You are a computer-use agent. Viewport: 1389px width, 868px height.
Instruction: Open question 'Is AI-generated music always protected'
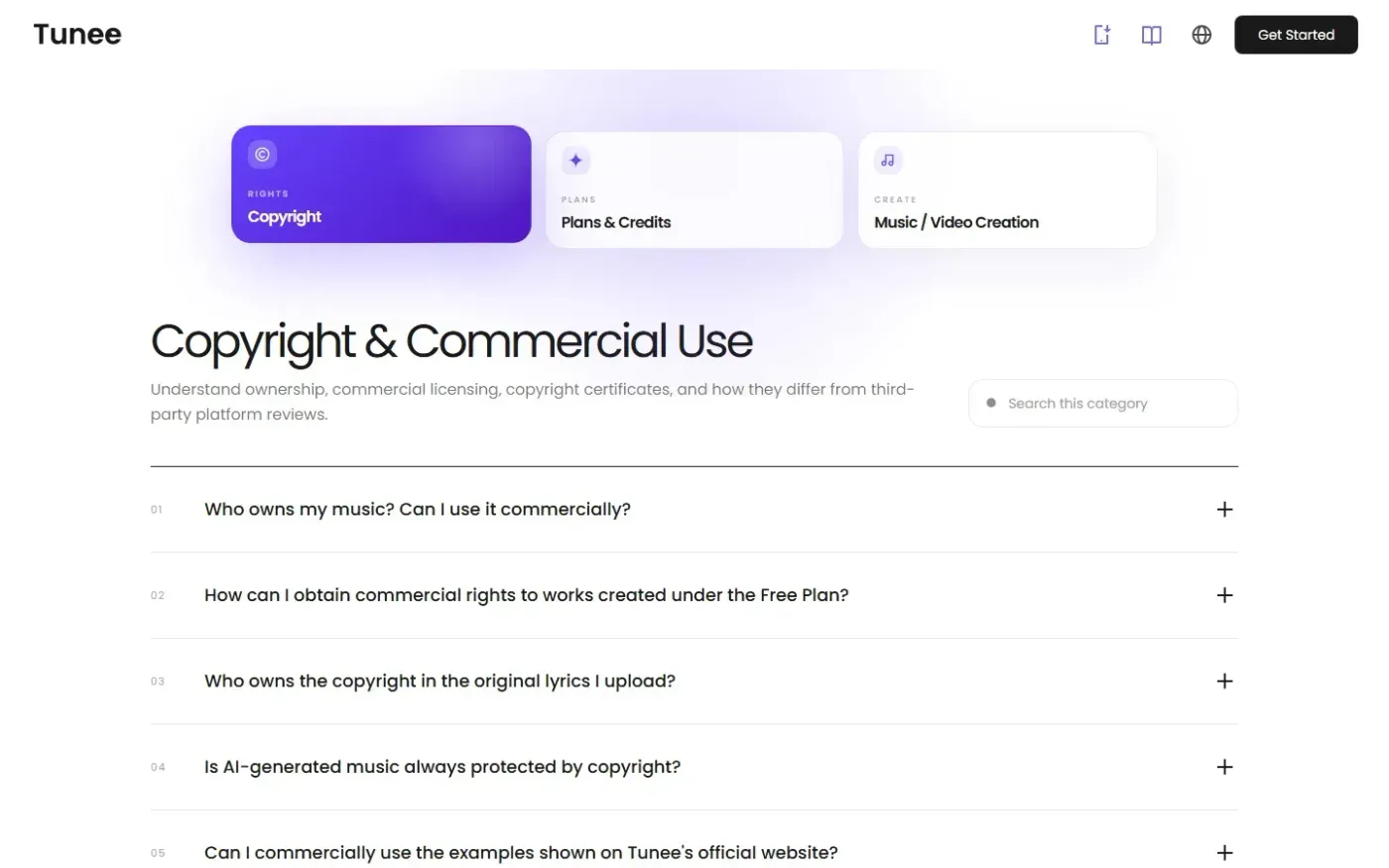(x=442, y=767)
